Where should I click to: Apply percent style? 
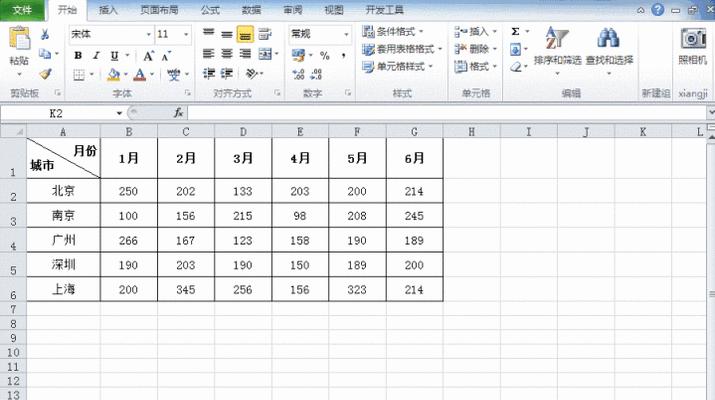click(325, 56)
